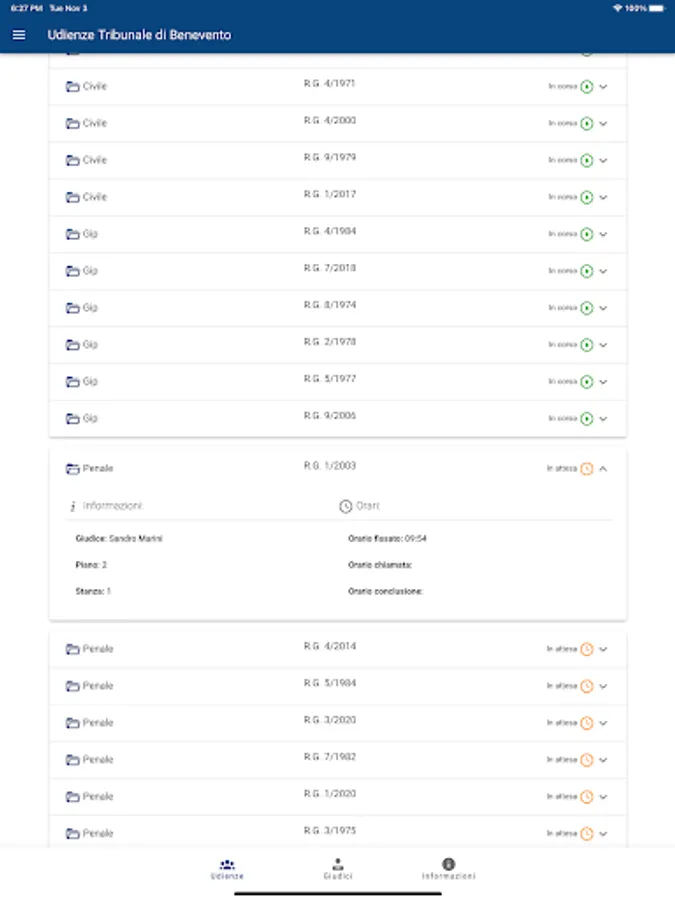Screen dimensions: 675x900
Task: Click the Udienze Tribunale di Benevento title
Action: coord(139,35)
